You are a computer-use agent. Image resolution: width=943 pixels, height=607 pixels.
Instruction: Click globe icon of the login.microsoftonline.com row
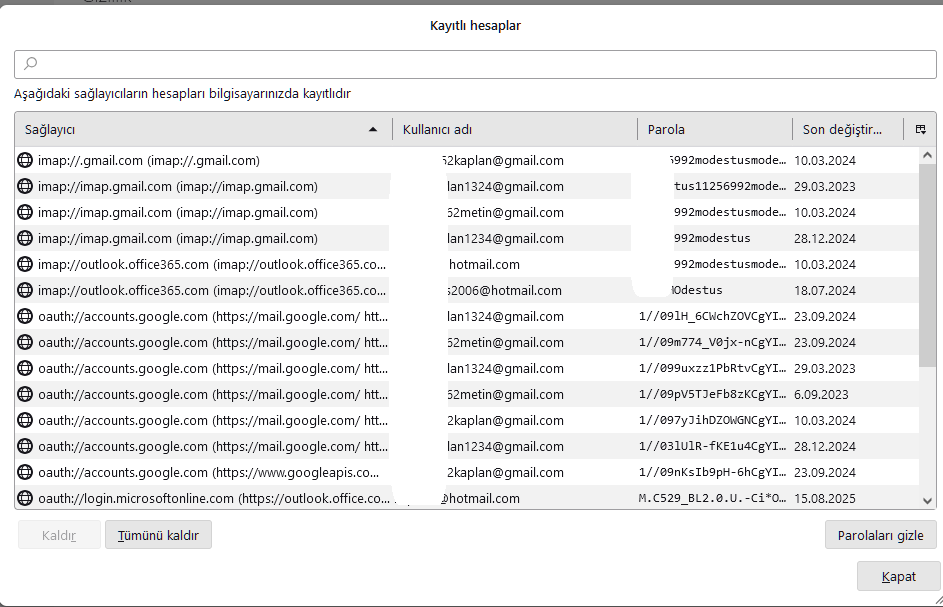click(26, 498)
